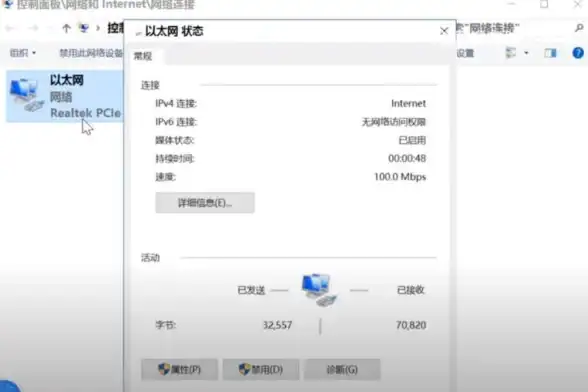The height and width of the screenshot is (392, 588).
Task: Click the Back arrow in Network Connections window
Action: pos(10,28)
